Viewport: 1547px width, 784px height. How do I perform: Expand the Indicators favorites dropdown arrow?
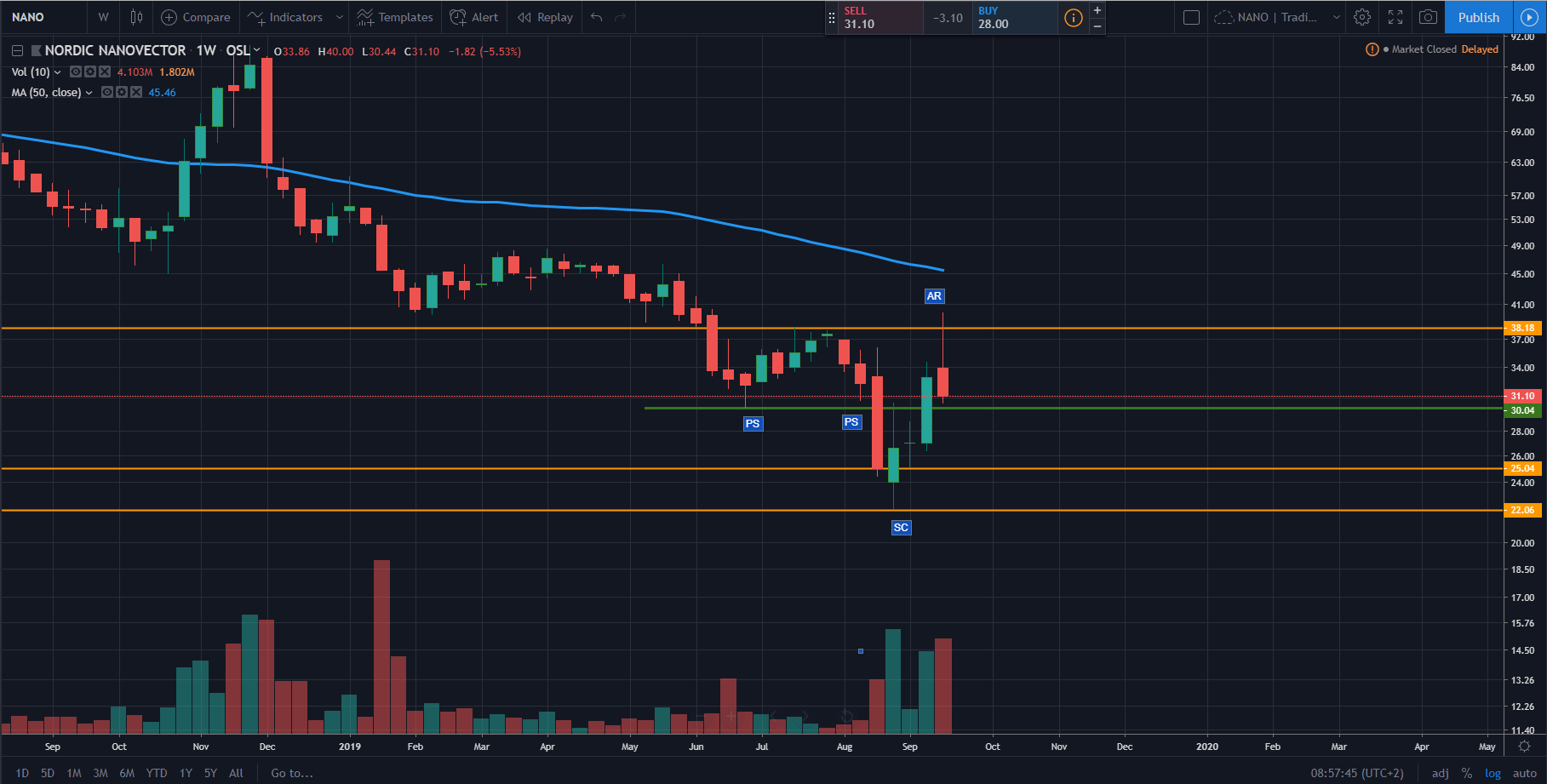coord(339,17)
